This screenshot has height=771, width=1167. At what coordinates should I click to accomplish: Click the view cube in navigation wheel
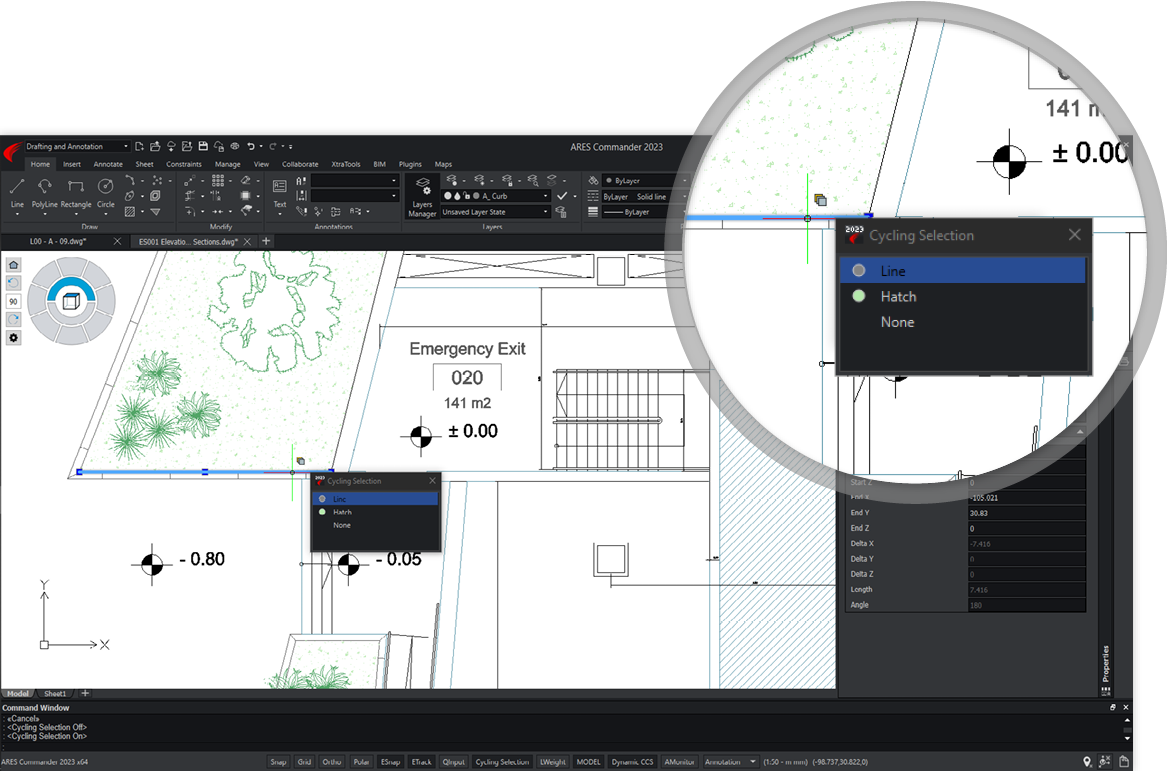71,301
